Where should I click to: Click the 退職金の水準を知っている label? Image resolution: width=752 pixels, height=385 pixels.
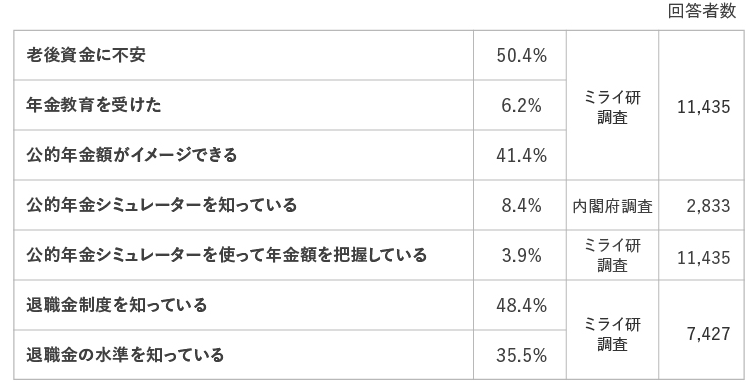click(125, 355)
